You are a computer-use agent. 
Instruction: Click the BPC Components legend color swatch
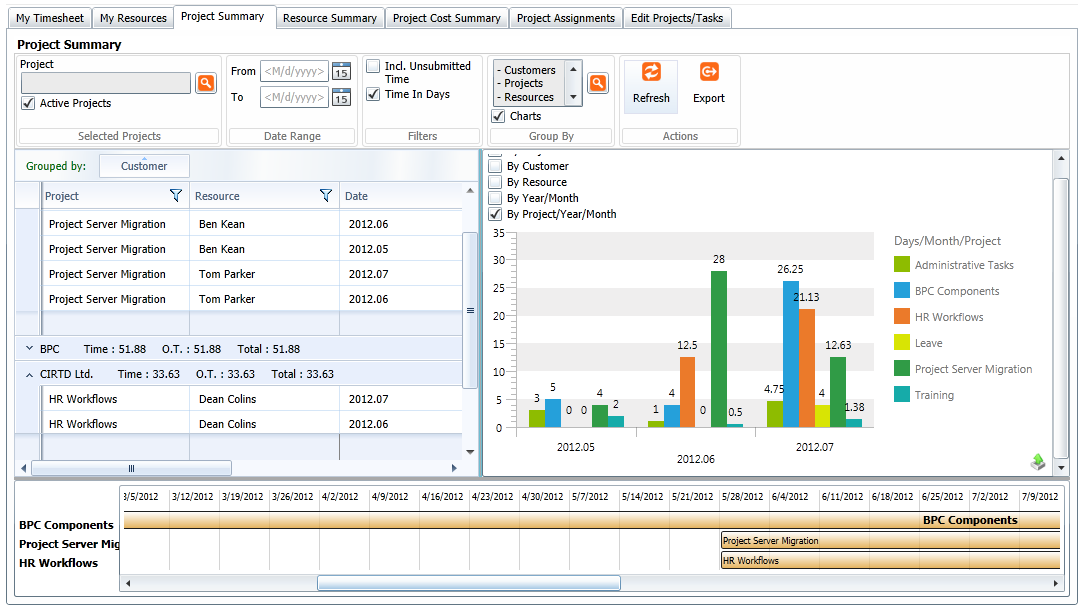point(902,291)
